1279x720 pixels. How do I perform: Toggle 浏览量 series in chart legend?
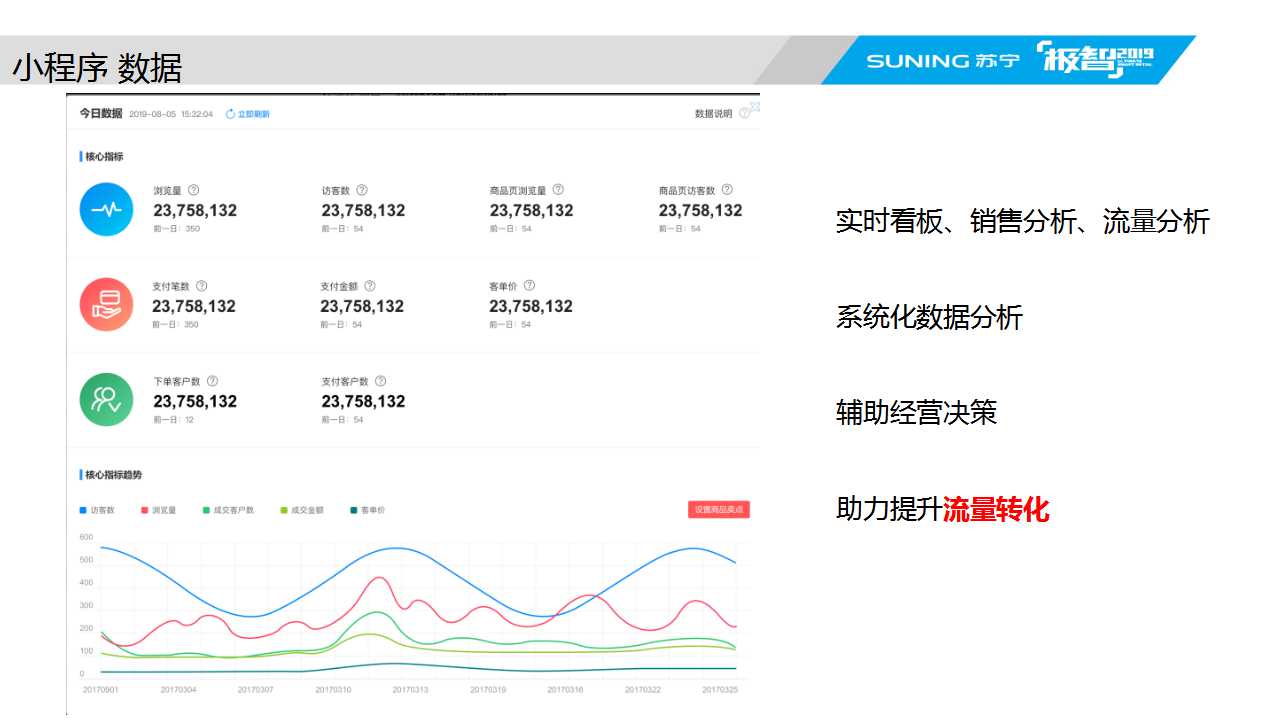pos(159,510)
